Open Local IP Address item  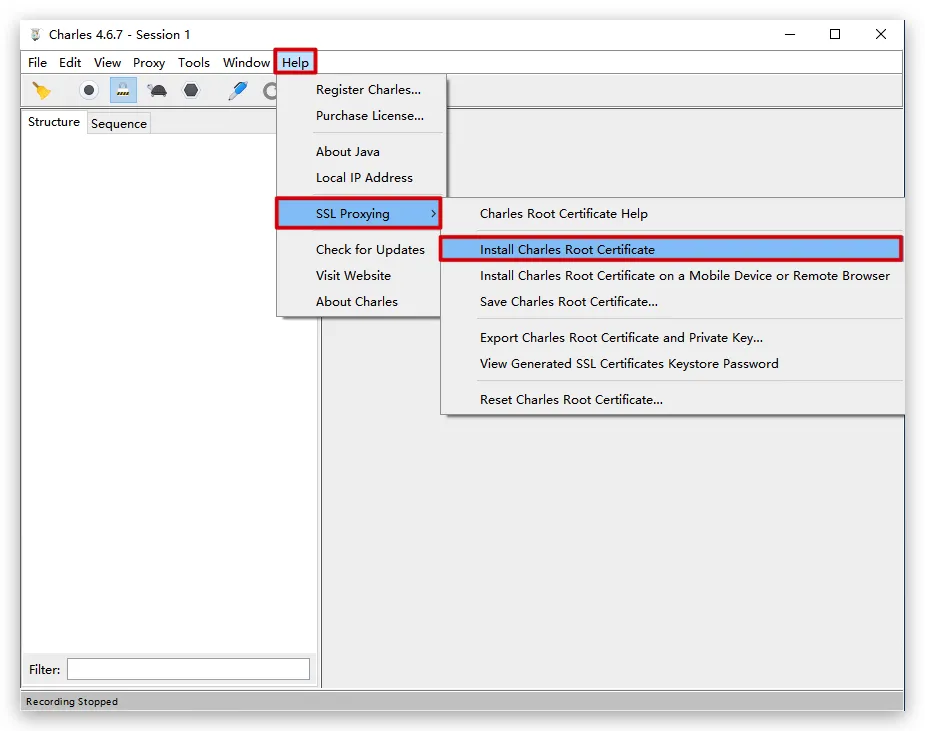[x=364, y=178]
